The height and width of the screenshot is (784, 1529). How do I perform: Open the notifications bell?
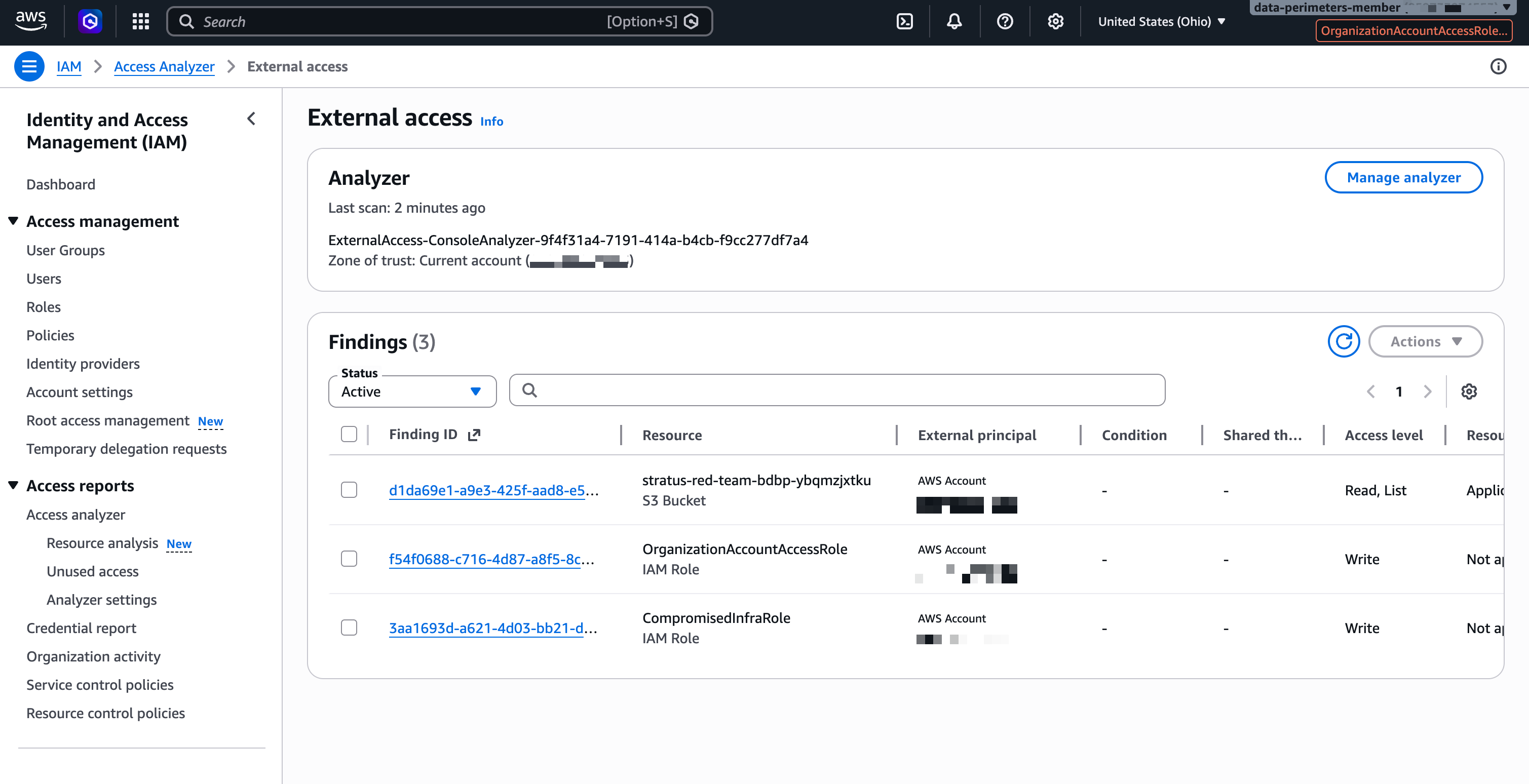[954, 21]
